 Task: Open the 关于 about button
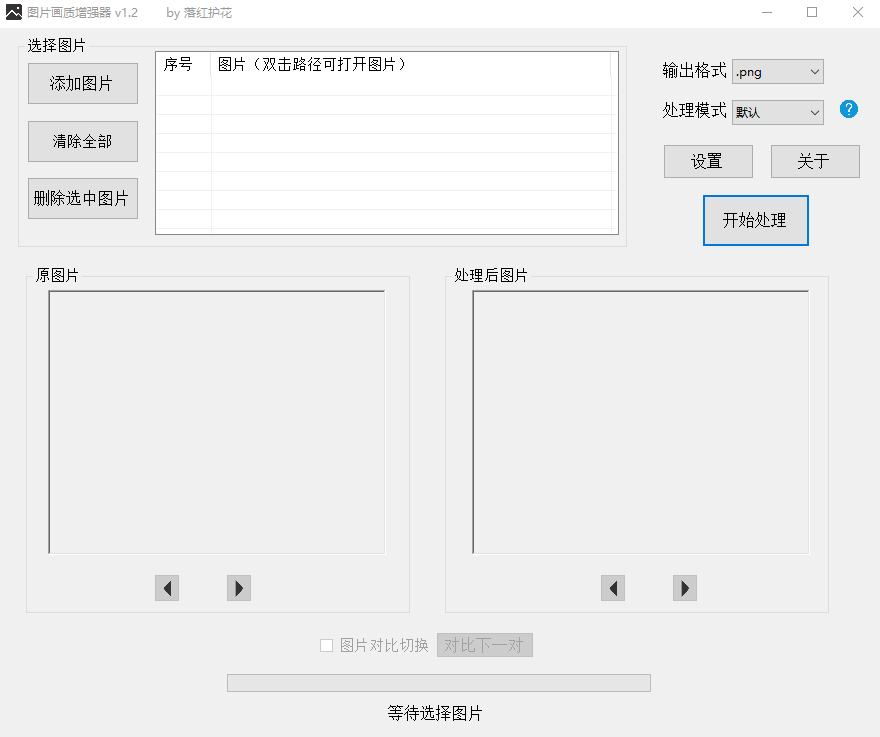pyautogui.click(x=815, y=162)
